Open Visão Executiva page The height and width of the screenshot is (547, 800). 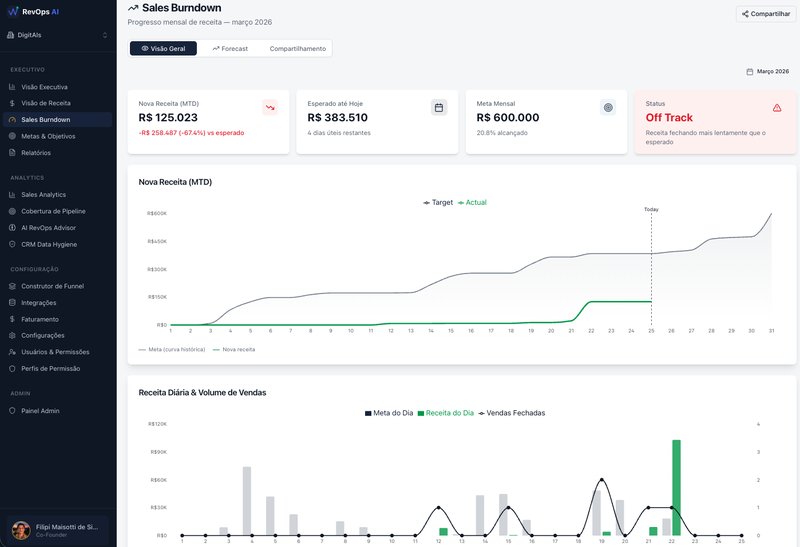click(58, 87)
